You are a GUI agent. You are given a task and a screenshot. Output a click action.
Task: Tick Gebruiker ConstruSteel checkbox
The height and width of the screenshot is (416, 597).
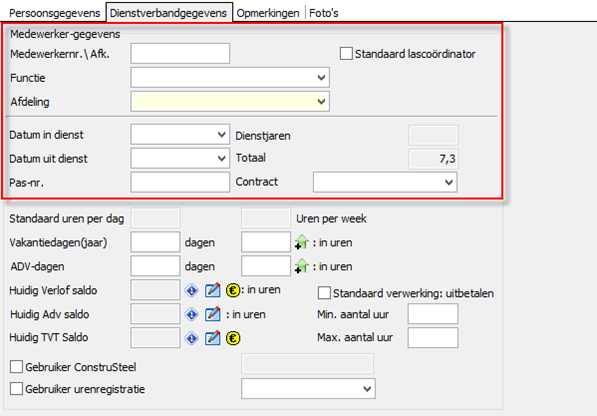pyautogui.click(x=16, y=367)
